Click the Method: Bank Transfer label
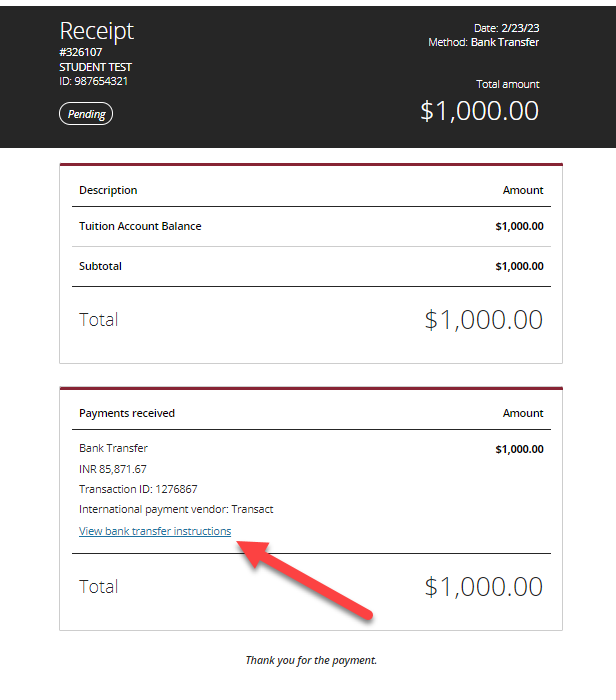 (484, 42)
